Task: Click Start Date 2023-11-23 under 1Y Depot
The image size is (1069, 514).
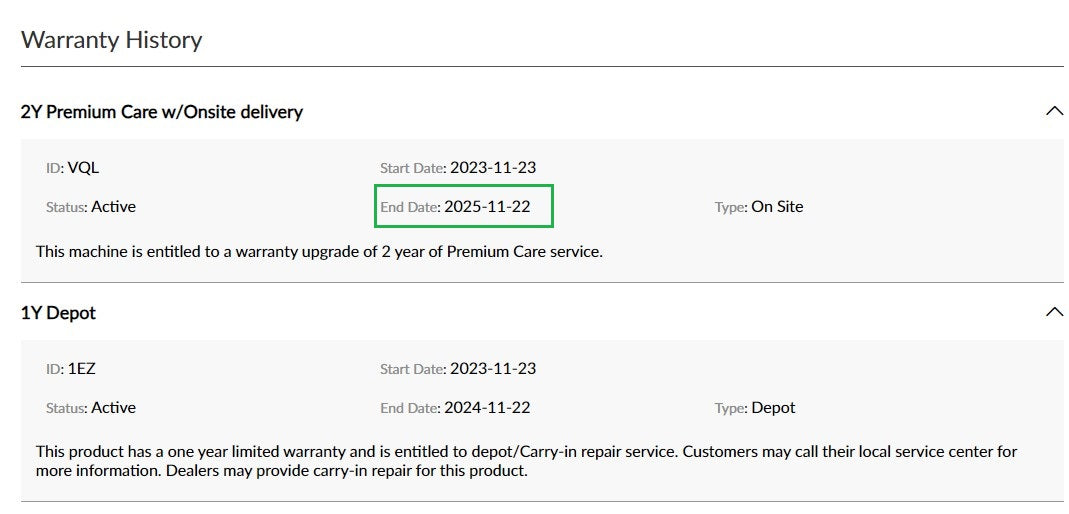Action: 493,369
